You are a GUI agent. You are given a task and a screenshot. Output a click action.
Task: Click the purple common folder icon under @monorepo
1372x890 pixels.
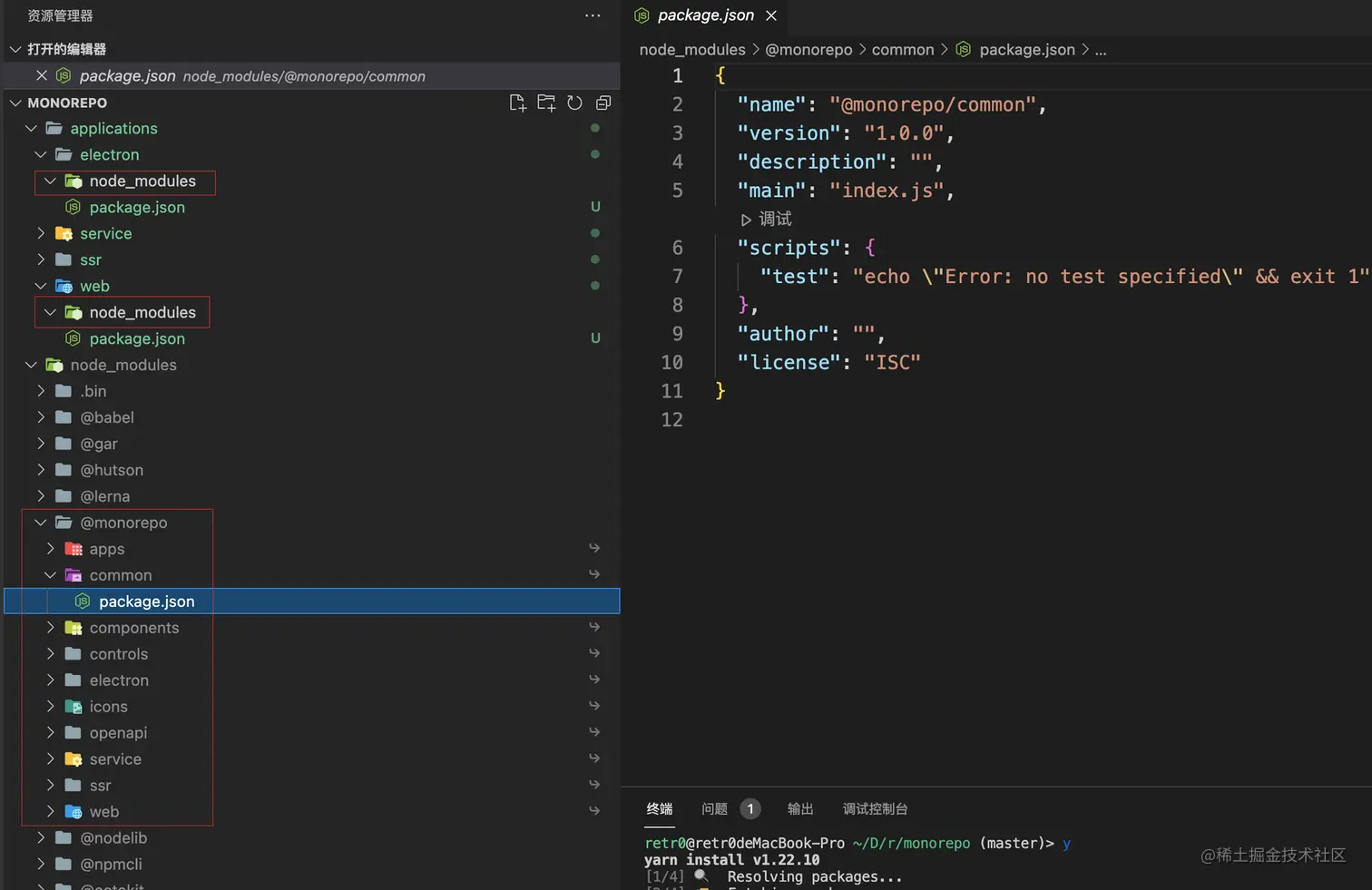(x=73, y=575)
